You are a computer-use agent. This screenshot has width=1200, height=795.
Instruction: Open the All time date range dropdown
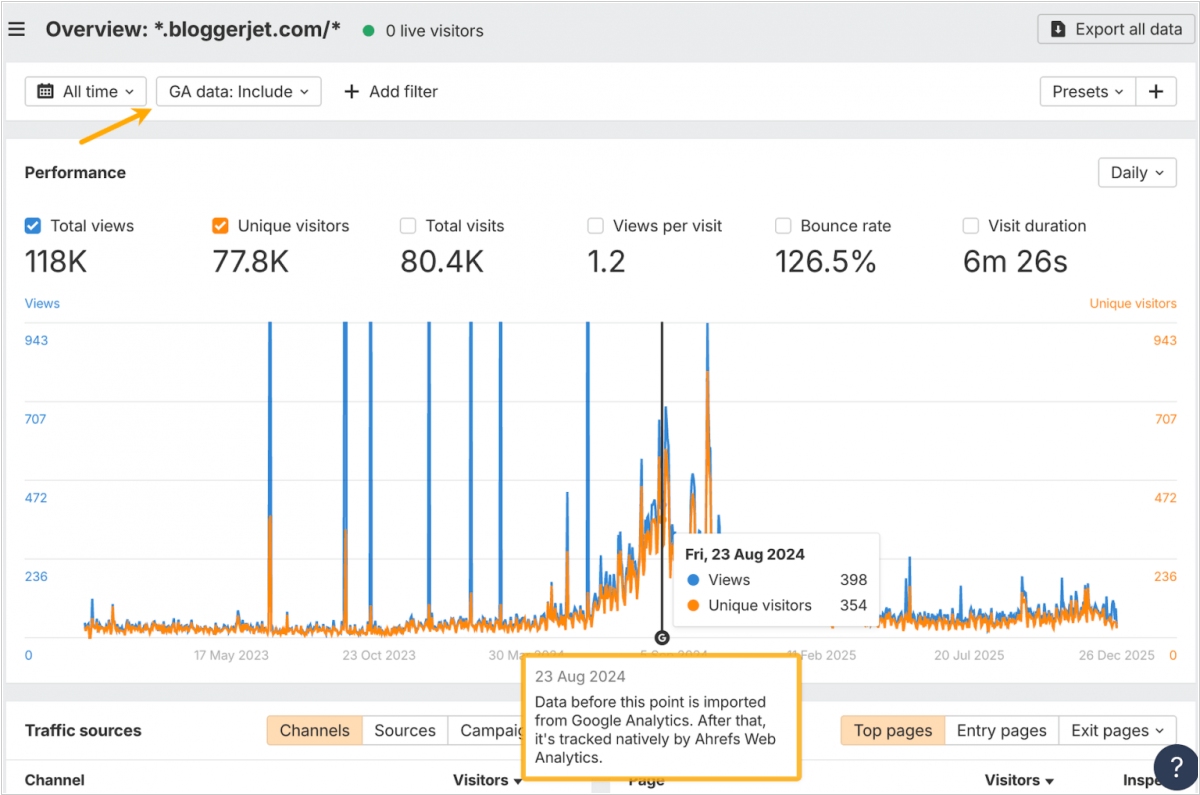pyautogui.click(x=86, y=92)
